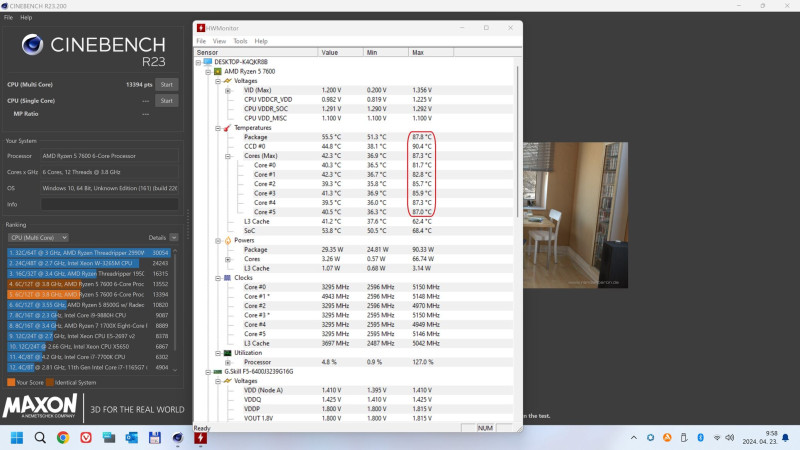Click the rendered room preview image
Screen dimensions: 800x450
point(575,215)
